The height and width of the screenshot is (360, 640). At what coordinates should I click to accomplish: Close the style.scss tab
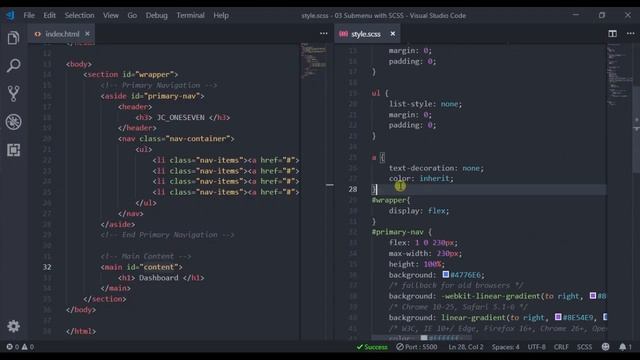pos(393,33)
